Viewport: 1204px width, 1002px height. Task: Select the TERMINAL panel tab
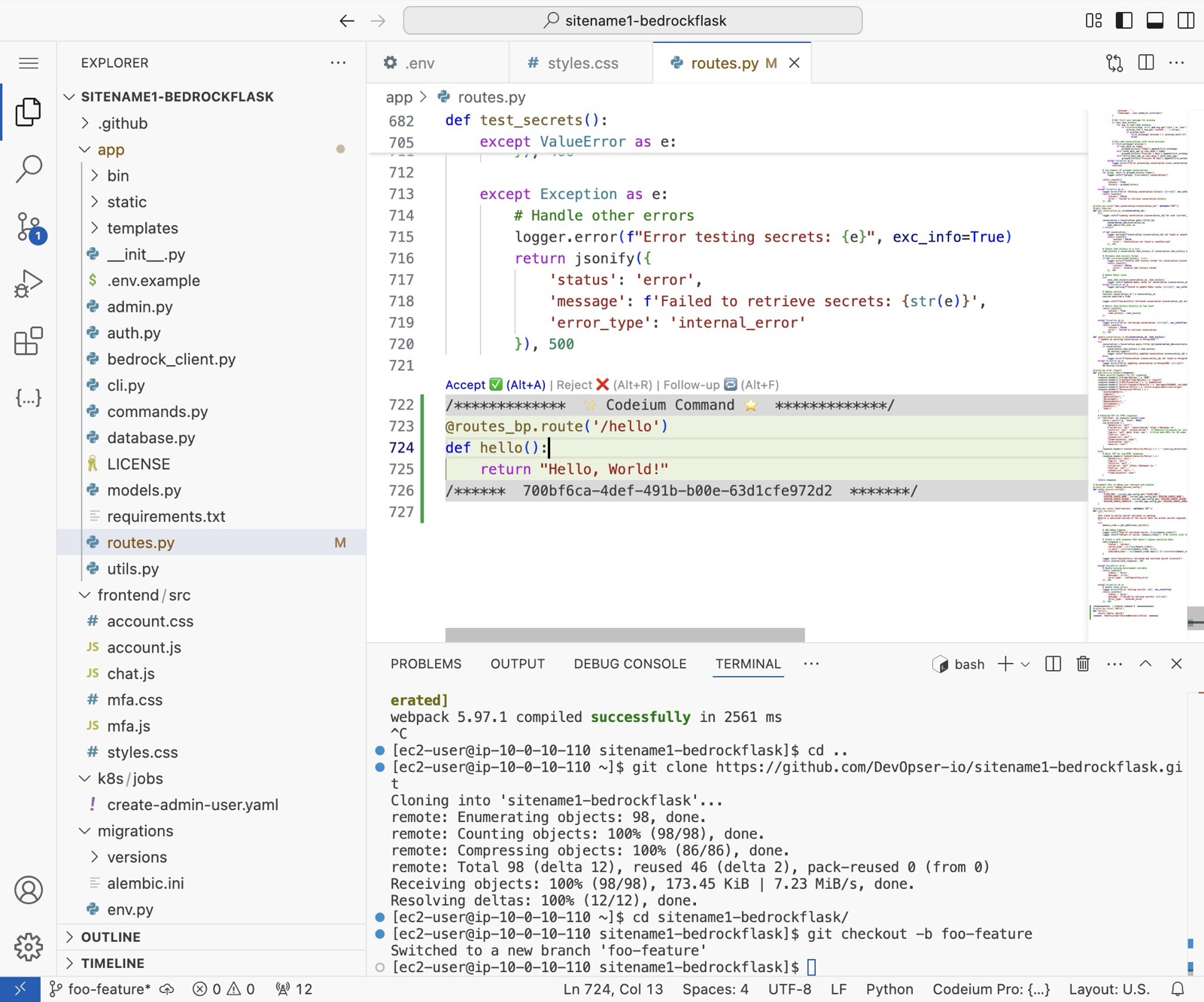point(748,664)
